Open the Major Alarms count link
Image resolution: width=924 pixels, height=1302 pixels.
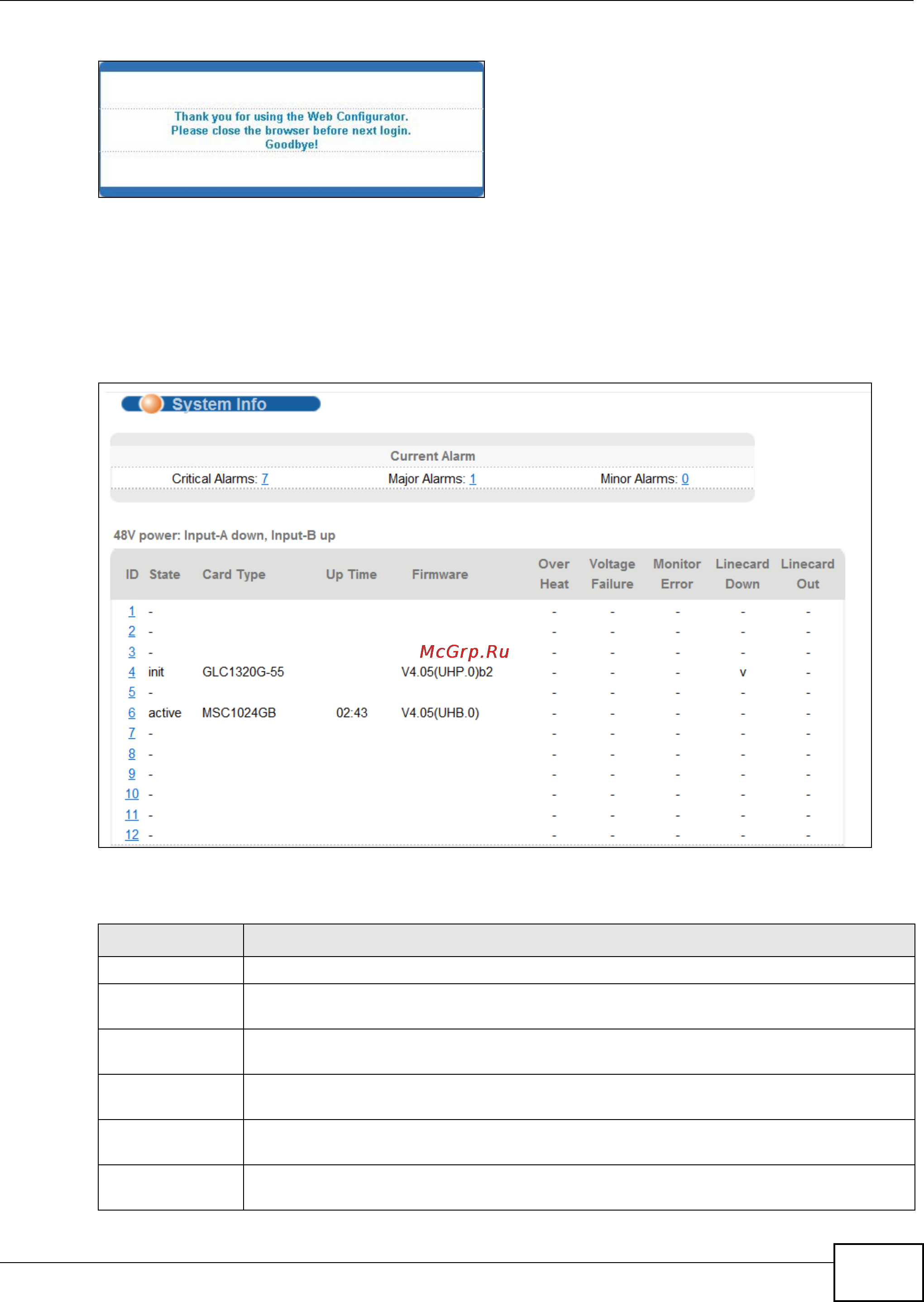pos(472,479)
